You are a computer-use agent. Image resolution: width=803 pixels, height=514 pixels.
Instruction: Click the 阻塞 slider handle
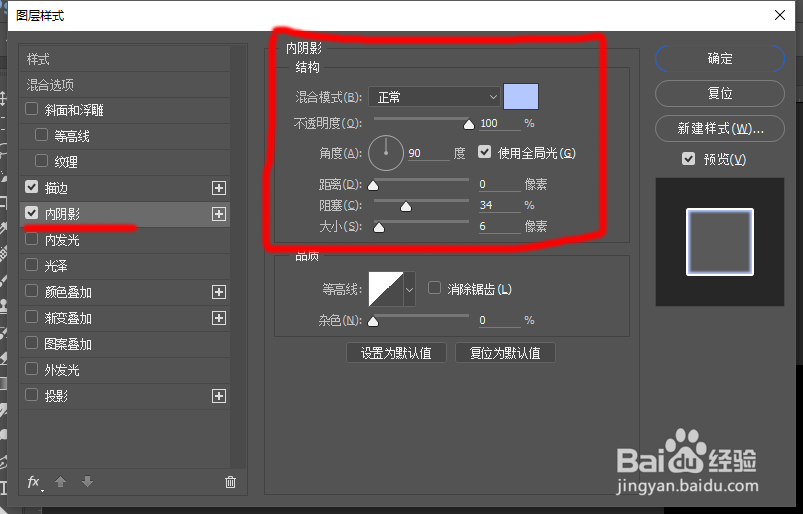406,206
